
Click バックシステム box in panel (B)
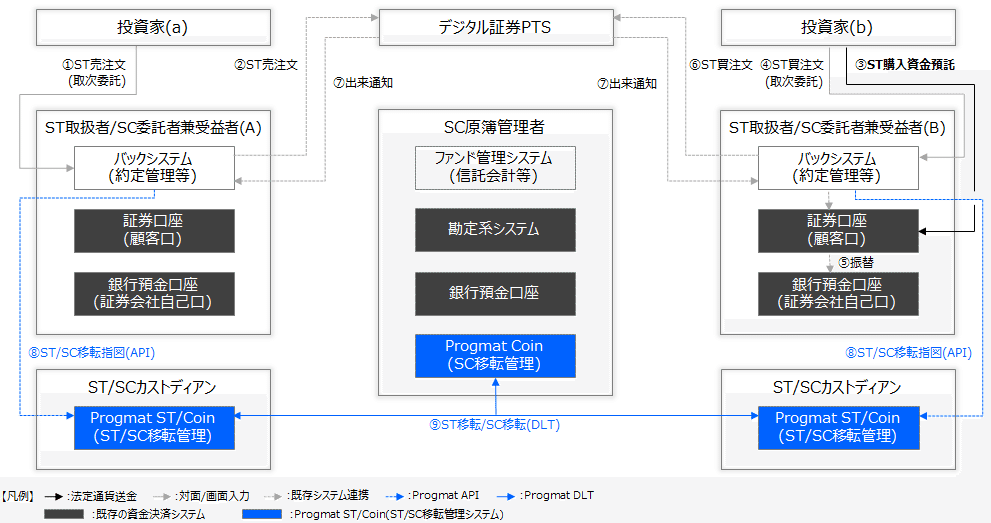838,168
